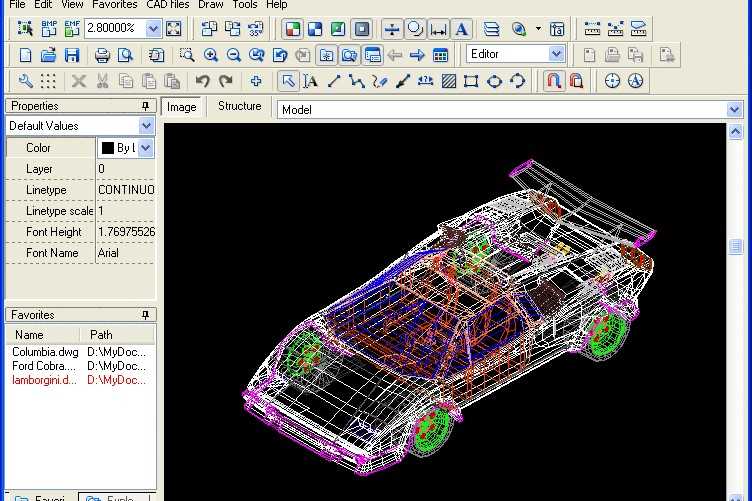Open the Draw menu
Screen dimensions: 752x501
[x=211, y=5]
